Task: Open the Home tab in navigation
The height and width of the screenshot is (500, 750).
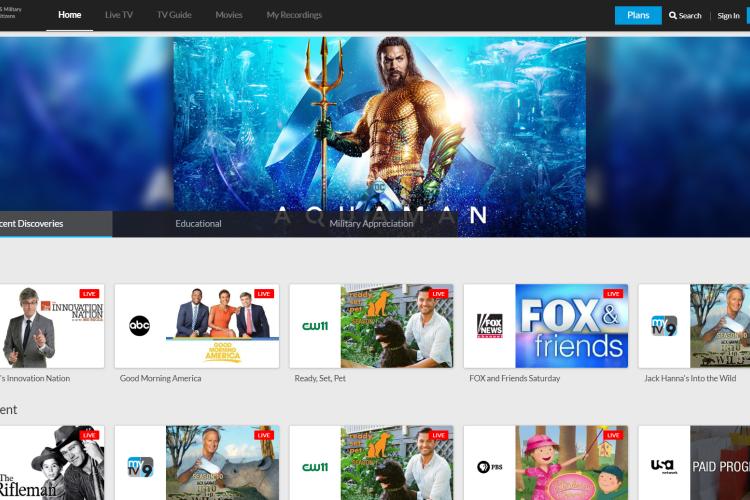Action: (69, 15)
